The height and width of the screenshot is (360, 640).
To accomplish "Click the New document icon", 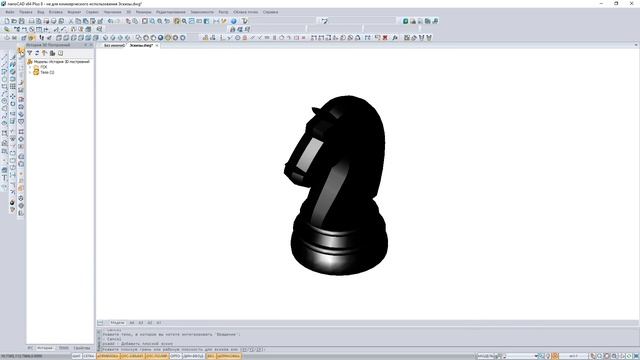I will (7, 21).
